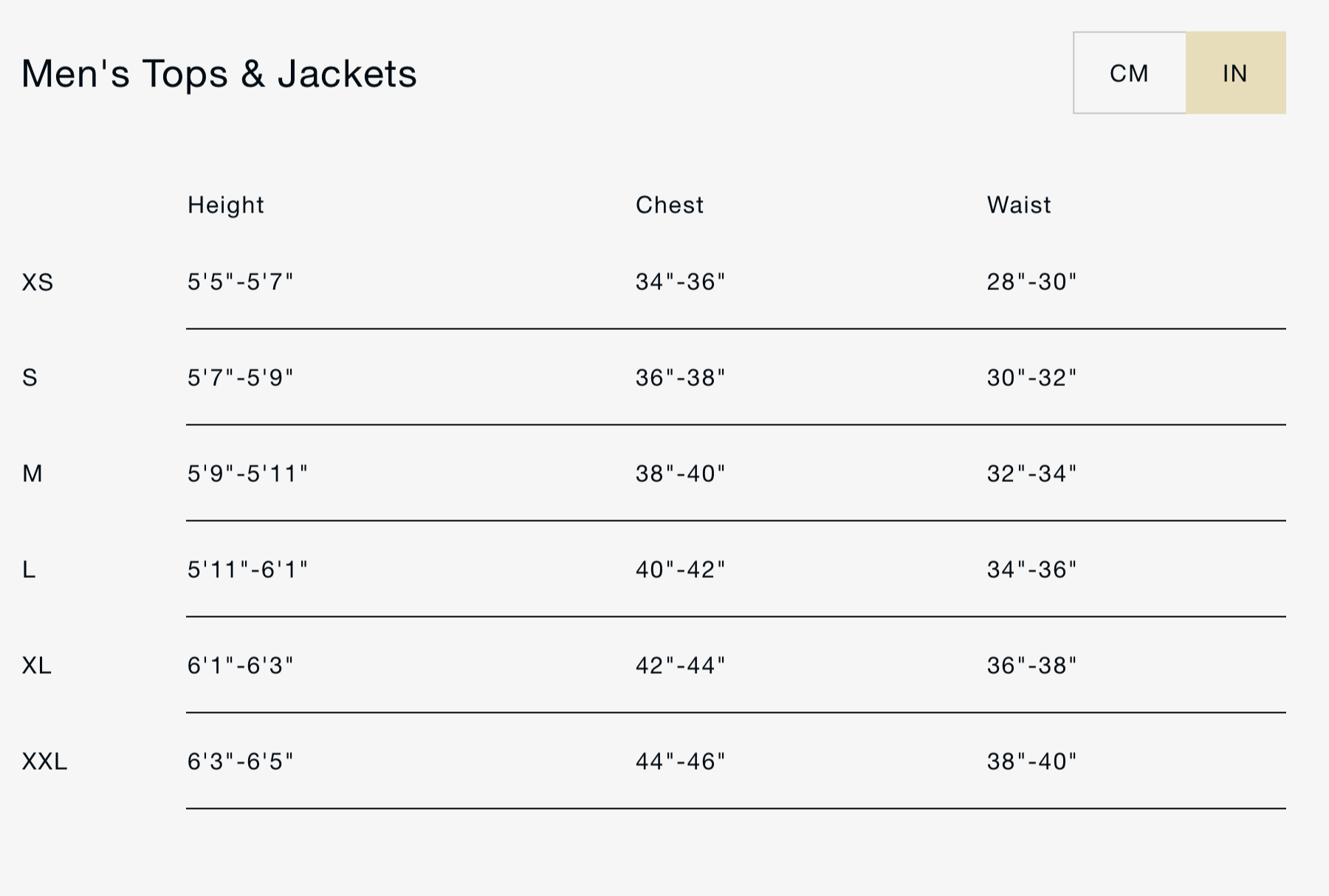1329x896 pixels.
Task: Click the Height column header
Action: [225, 204]
